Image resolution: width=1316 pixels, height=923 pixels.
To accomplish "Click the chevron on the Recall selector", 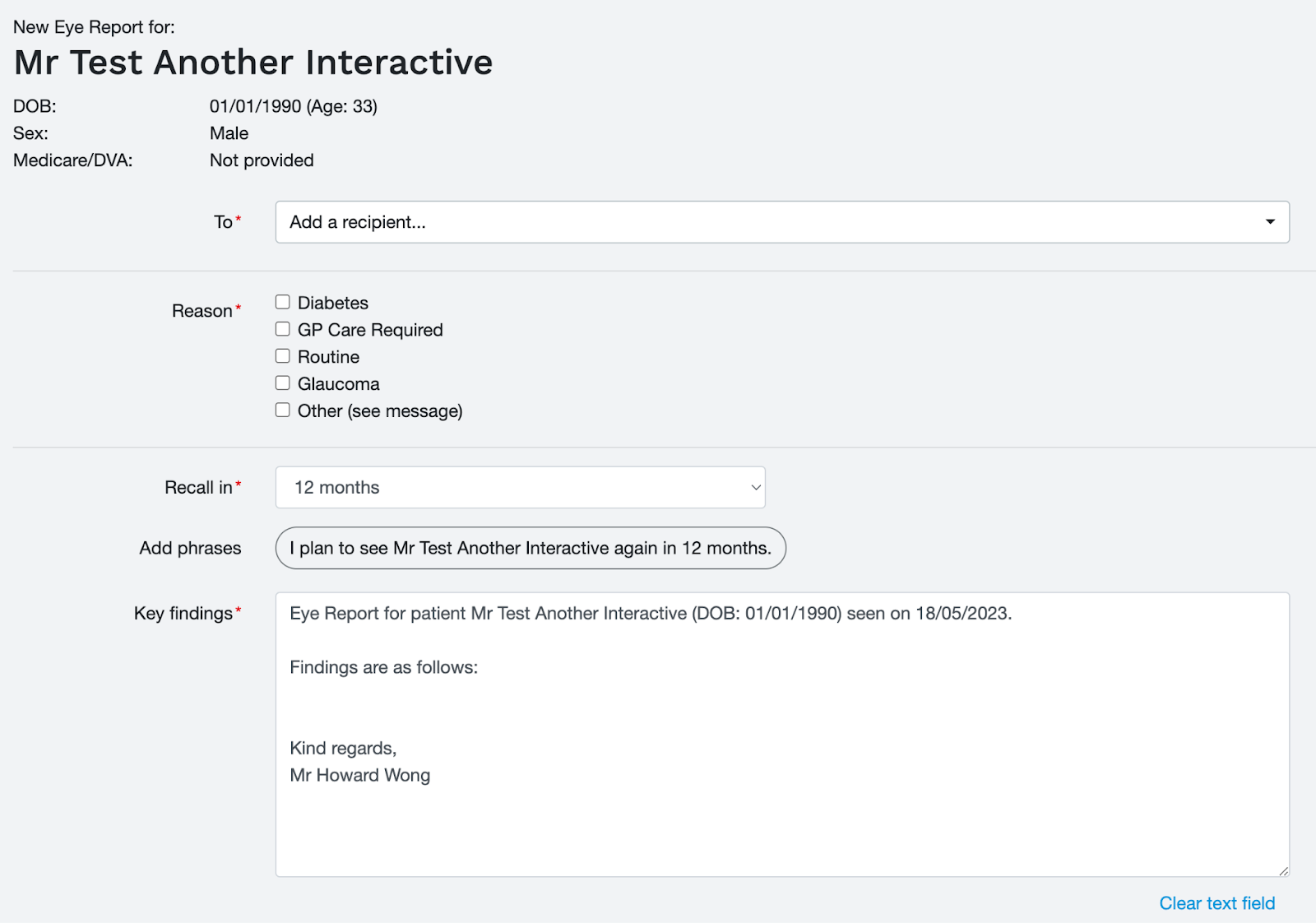I will coord(753,487).
